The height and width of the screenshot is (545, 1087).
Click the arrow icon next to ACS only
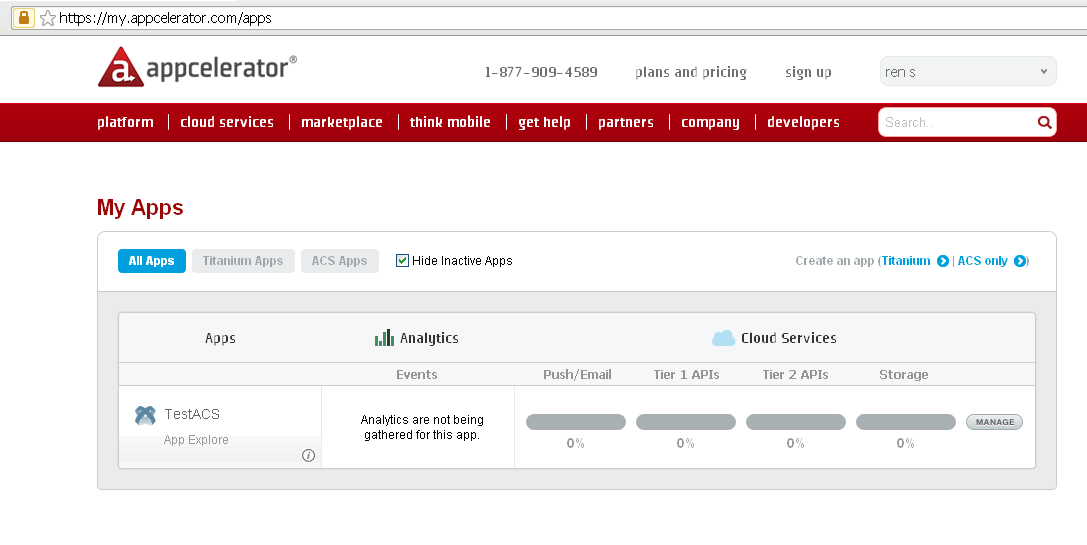click(x=1019, y=261)
